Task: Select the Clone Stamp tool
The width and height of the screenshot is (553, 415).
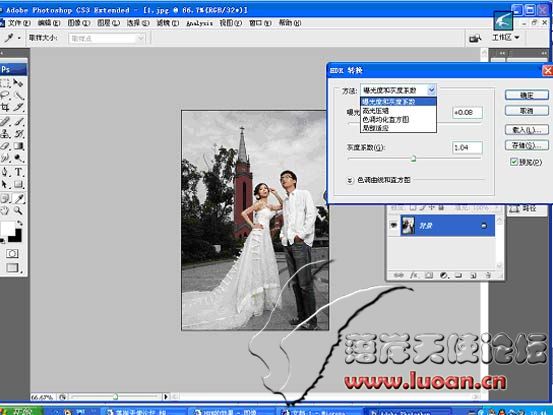Action: coord(5,134)
